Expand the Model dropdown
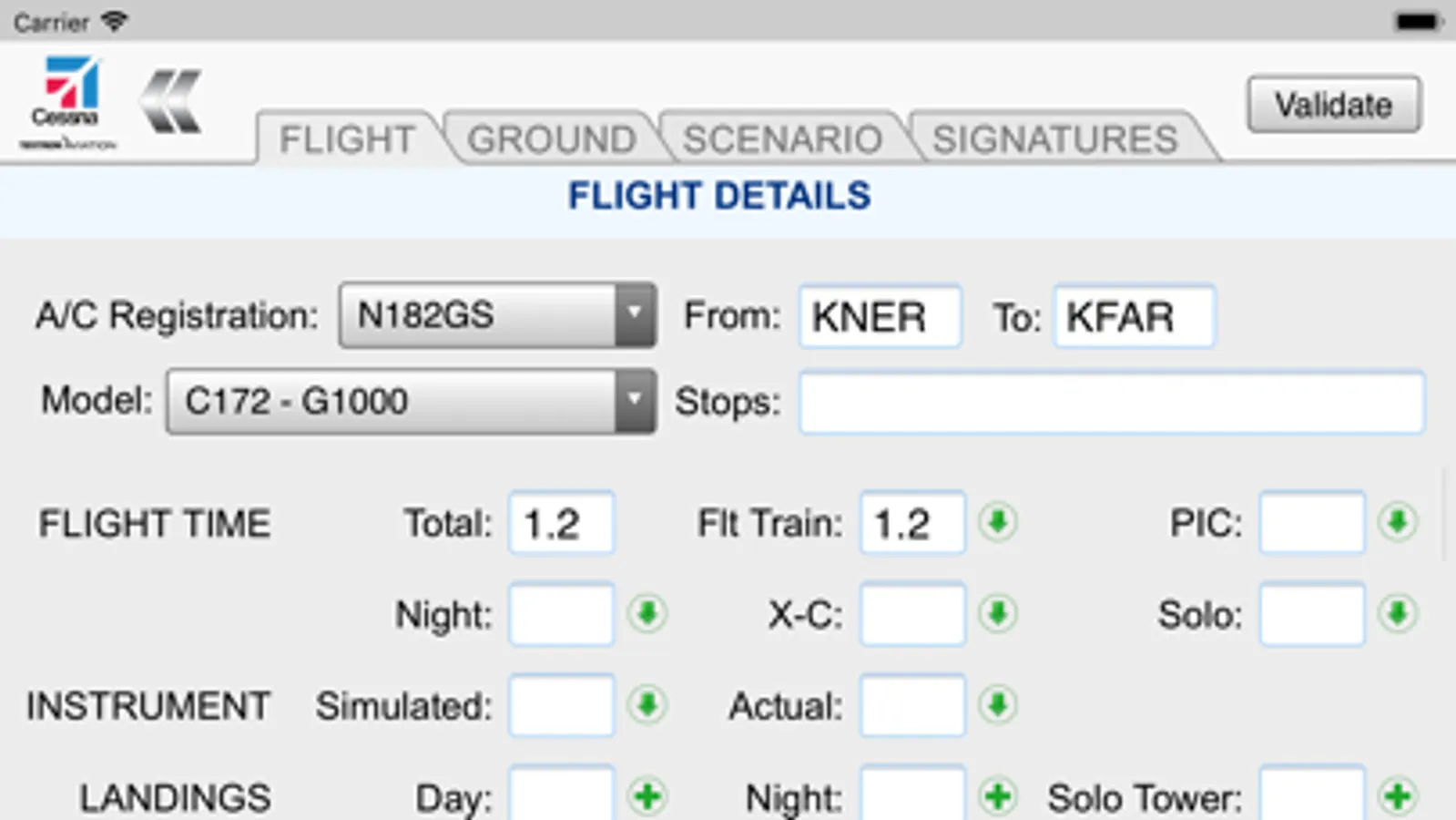Screen dimensions: 1456x820 [x=411, y=401]
